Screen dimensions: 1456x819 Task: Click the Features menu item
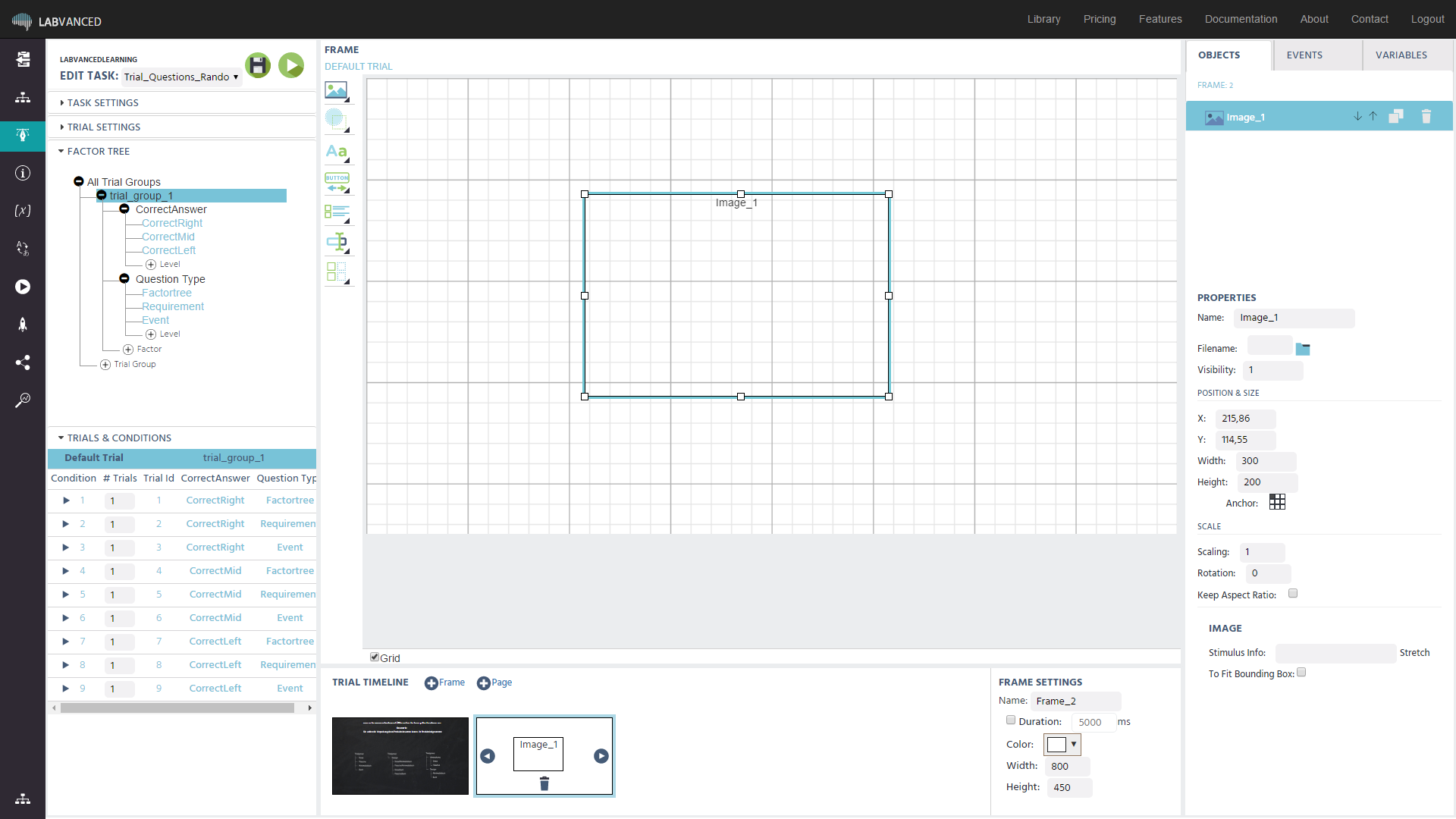click(x=1160, y=19)
